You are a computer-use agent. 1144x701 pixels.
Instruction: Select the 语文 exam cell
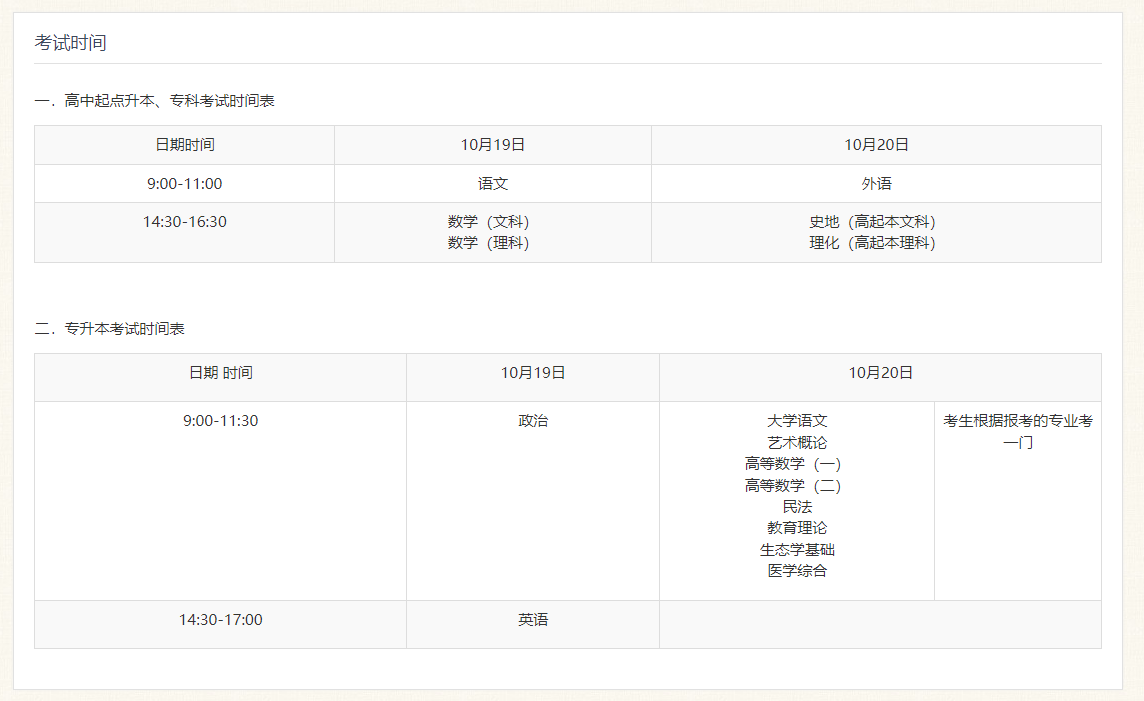point(493,184)
